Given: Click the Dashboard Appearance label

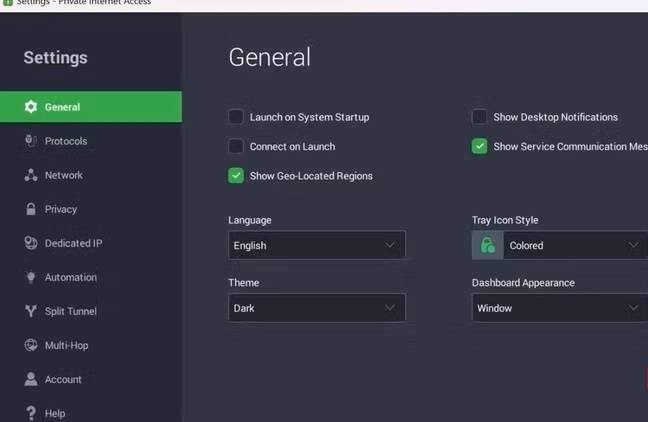Looking at the screenshot, I should (x=523, y=283).
